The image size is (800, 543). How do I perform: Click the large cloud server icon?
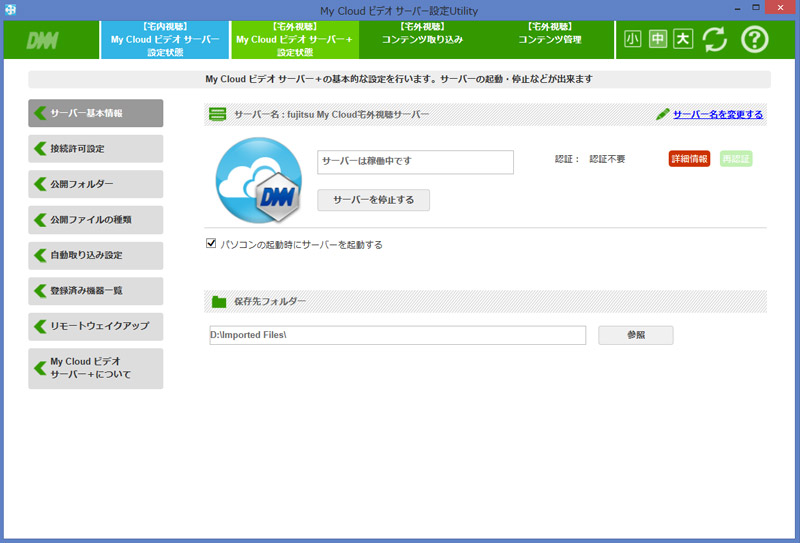[258, 181]
